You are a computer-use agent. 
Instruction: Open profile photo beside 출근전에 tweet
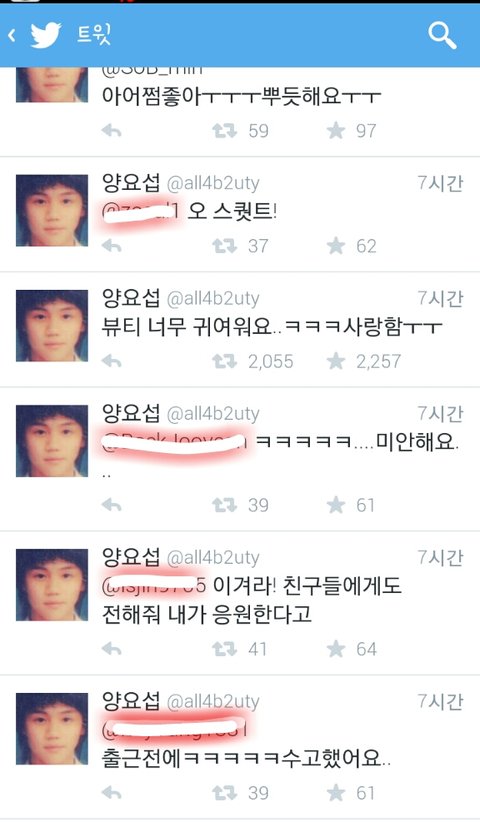click(x=52, y=729)
